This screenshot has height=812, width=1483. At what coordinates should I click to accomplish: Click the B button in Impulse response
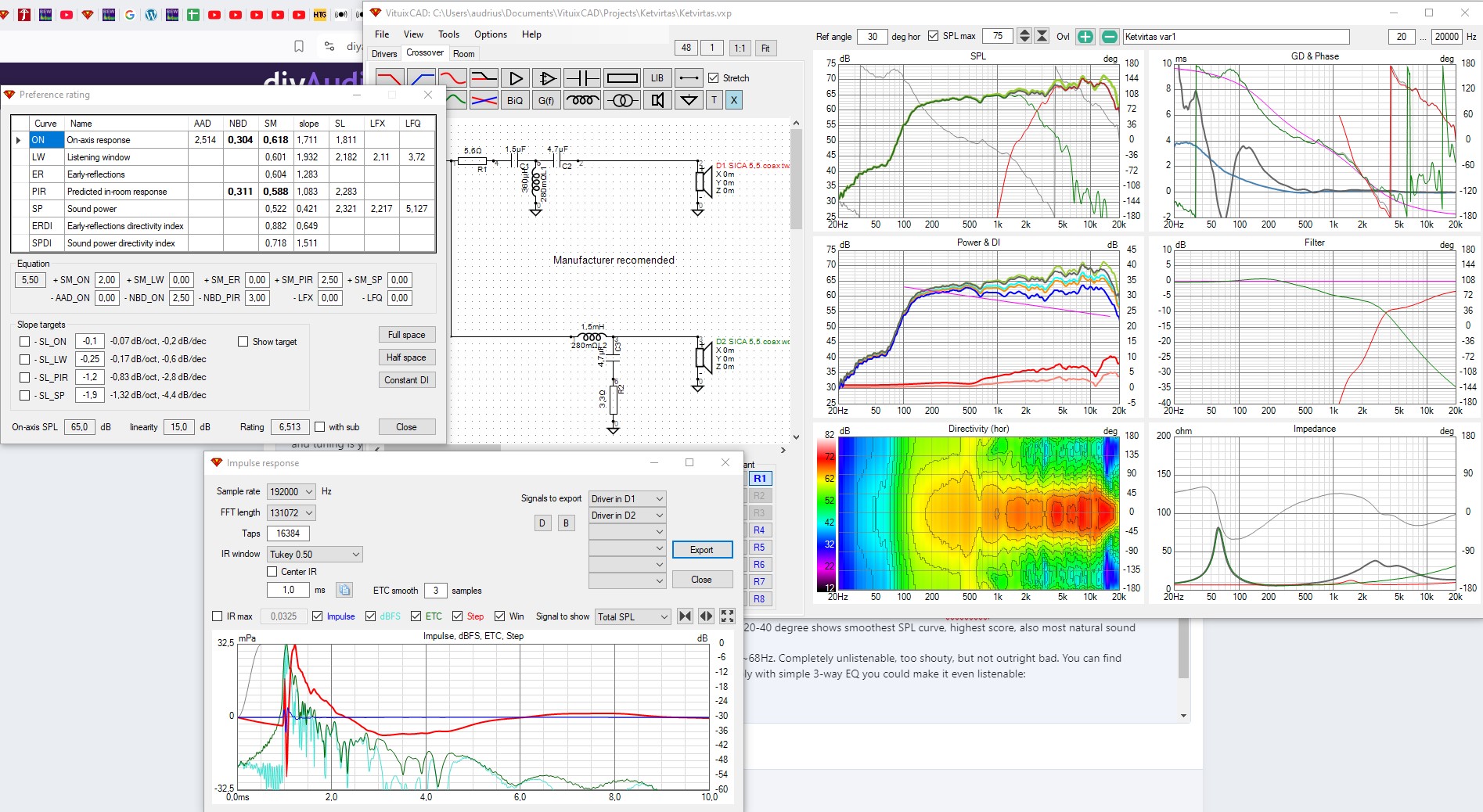click(x=566, y=523)
